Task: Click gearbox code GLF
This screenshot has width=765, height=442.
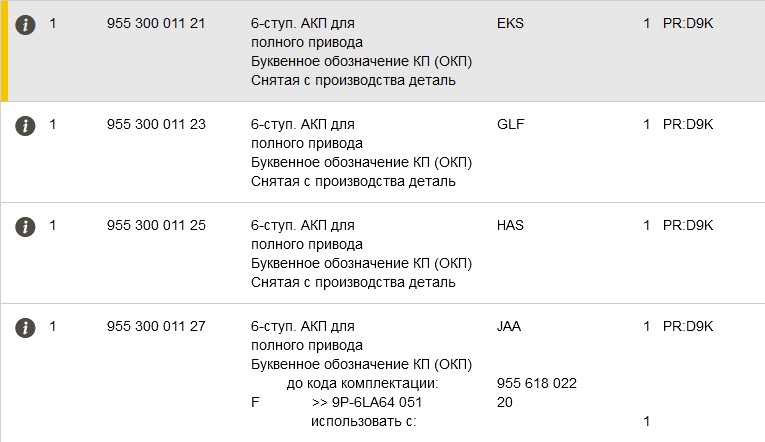Action: pyautogui.click(x=510, y=124)
